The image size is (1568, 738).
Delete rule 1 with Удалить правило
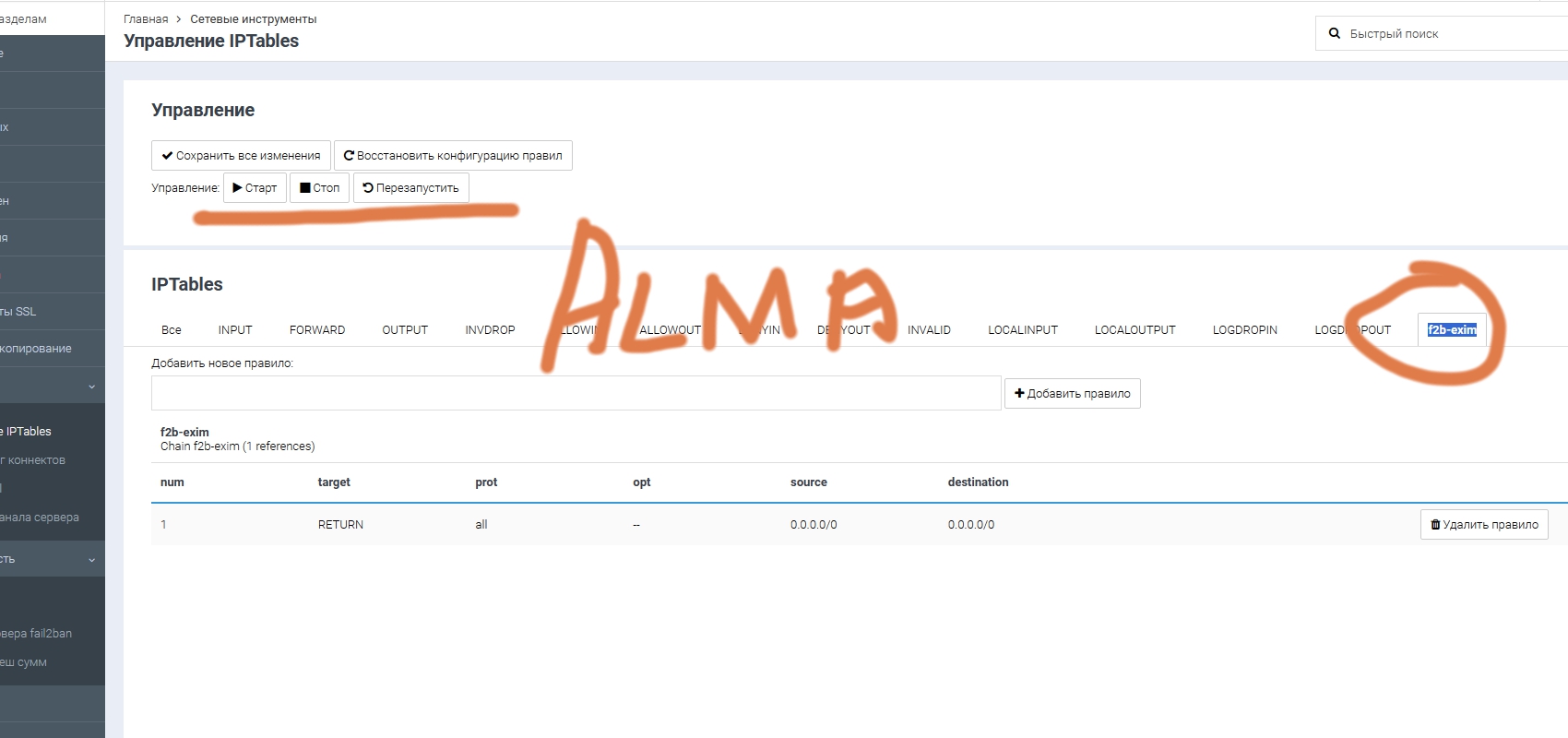(x=1483, y=525)
